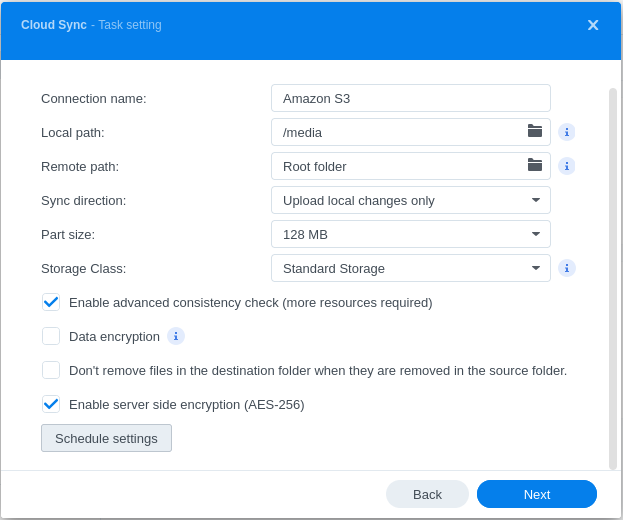This screenshot has width=623, height=520.
Task: Uncheck server side encryption AES-256
Action: pyautogui.click(x=51, y=404)
